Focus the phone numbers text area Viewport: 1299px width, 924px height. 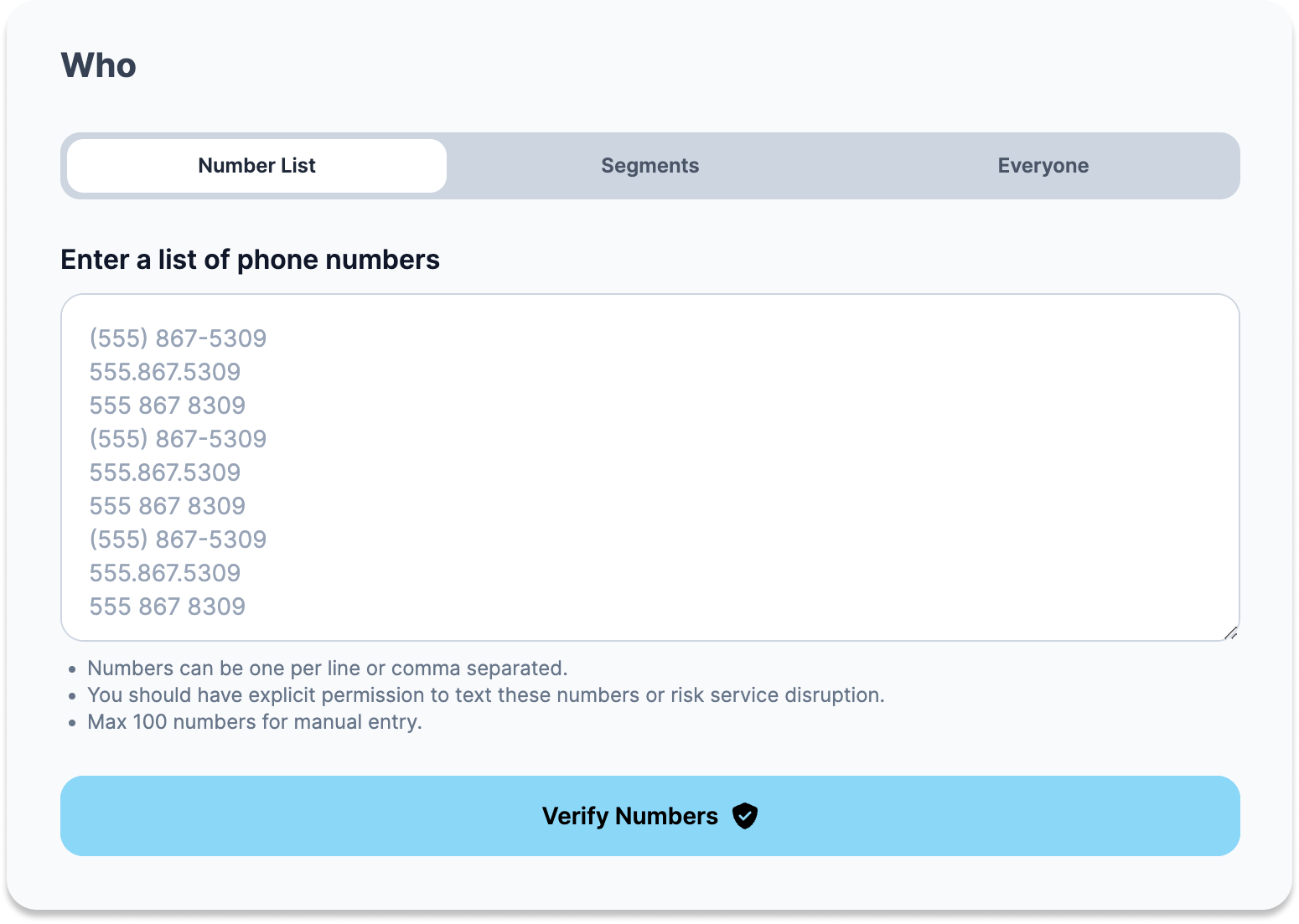(x=650, y=467)
